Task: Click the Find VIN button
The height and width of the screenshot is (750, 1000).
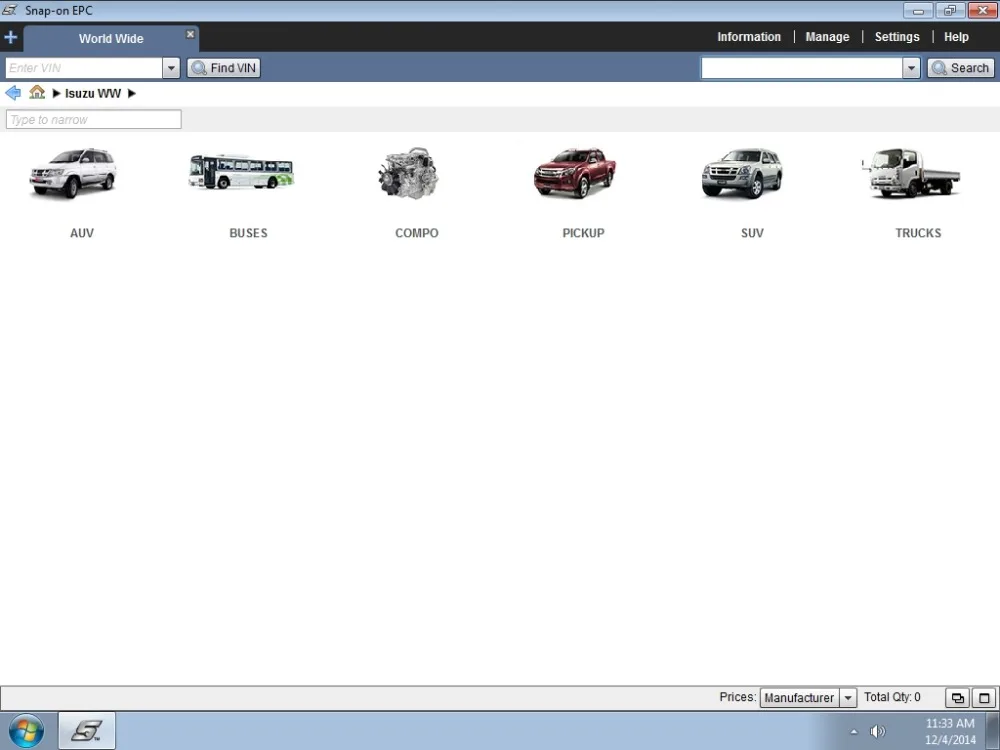Action: (x=224, y=68)
